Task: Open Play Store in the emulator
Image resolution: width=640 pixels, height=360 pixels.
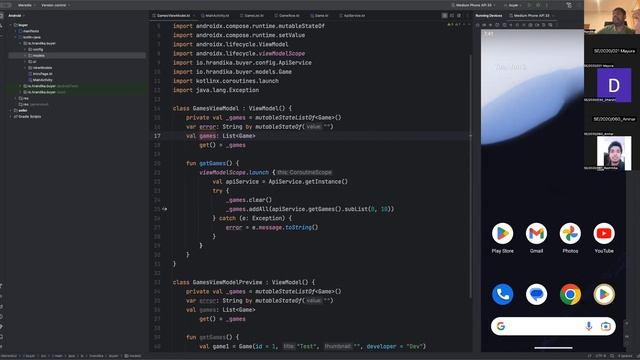Action: tap(502, 233)
